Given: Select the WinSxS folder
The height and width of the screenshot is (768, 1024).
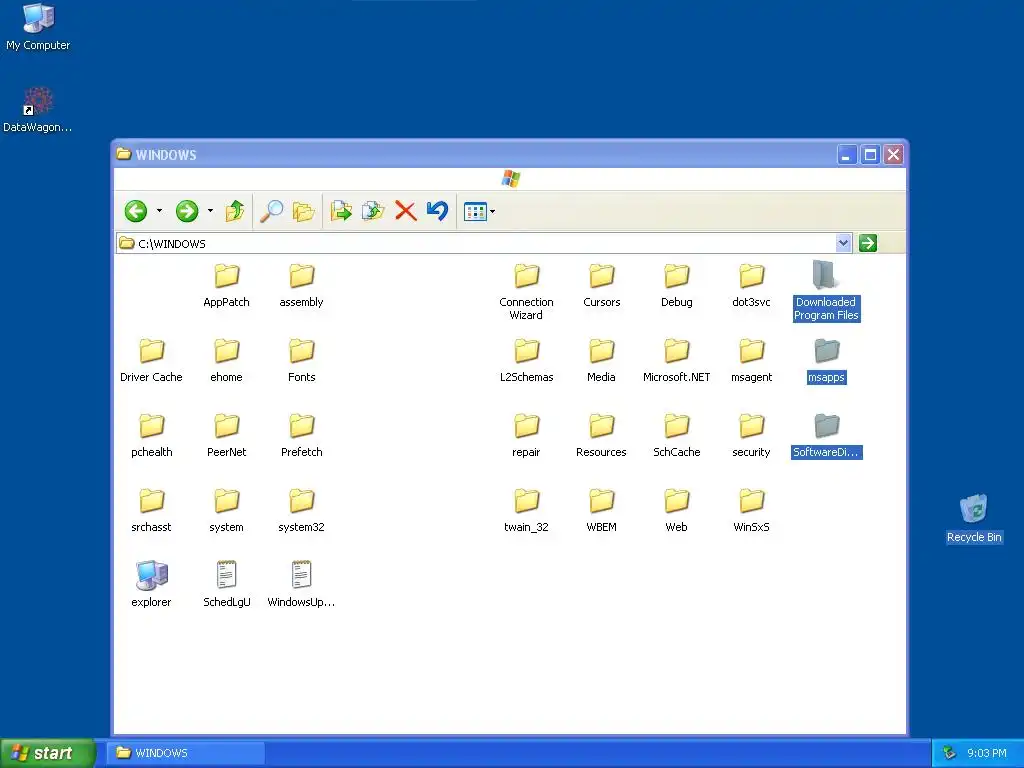Looking at the screenshot, I should (752, 511).
